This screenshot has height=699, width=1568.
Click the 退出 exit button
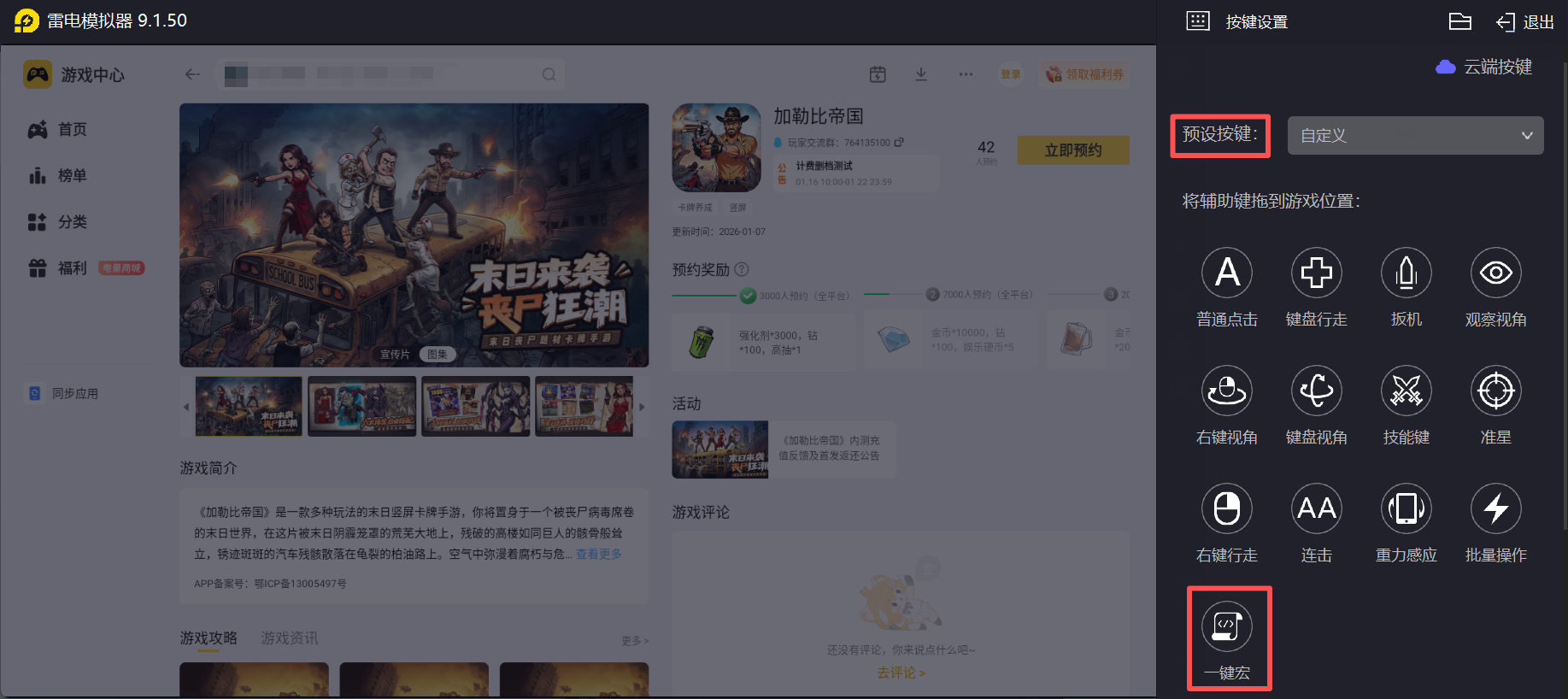click(1525, 22)
